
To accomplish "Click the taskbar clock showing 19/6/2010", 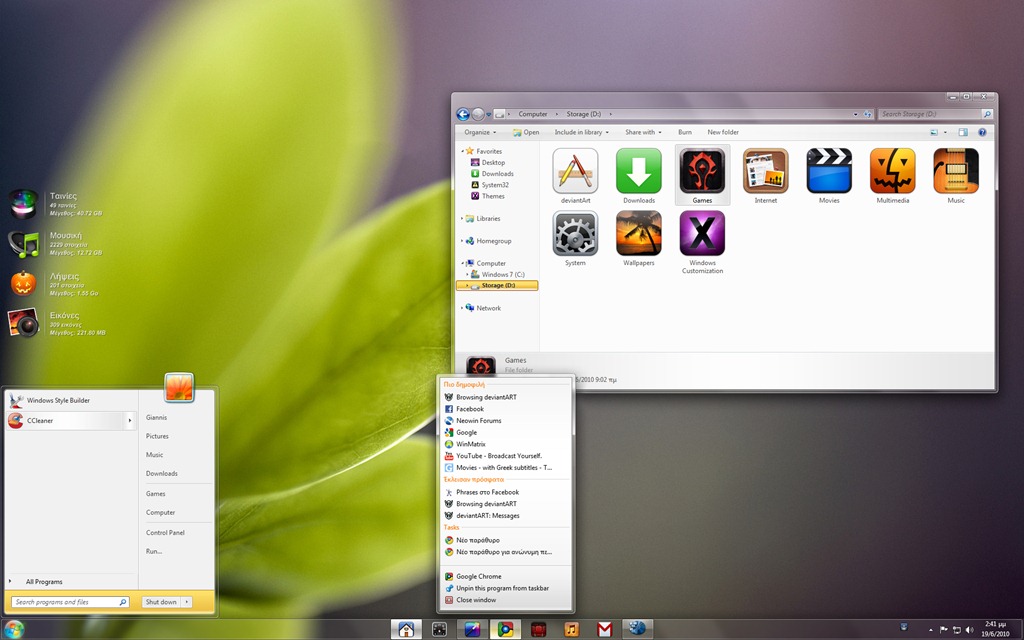I will (x=995, y=629).
